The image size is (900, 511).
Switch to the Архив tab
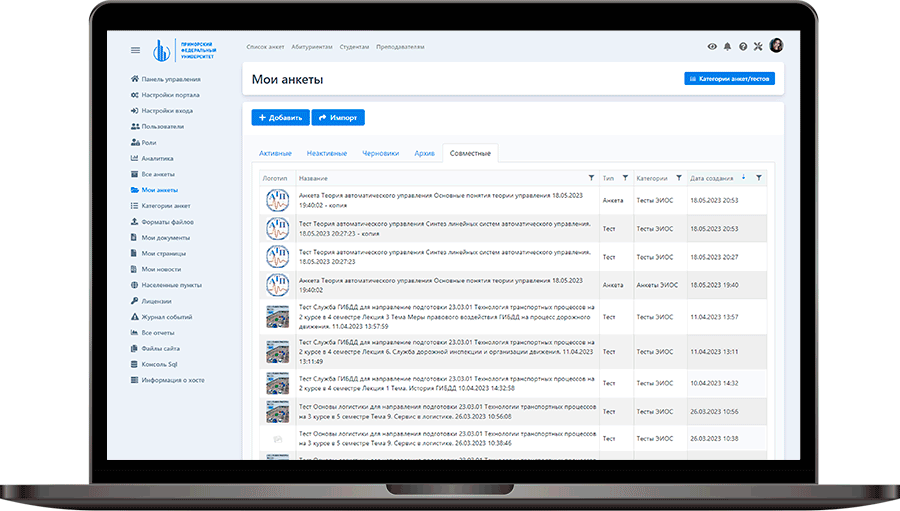point(424,153)
